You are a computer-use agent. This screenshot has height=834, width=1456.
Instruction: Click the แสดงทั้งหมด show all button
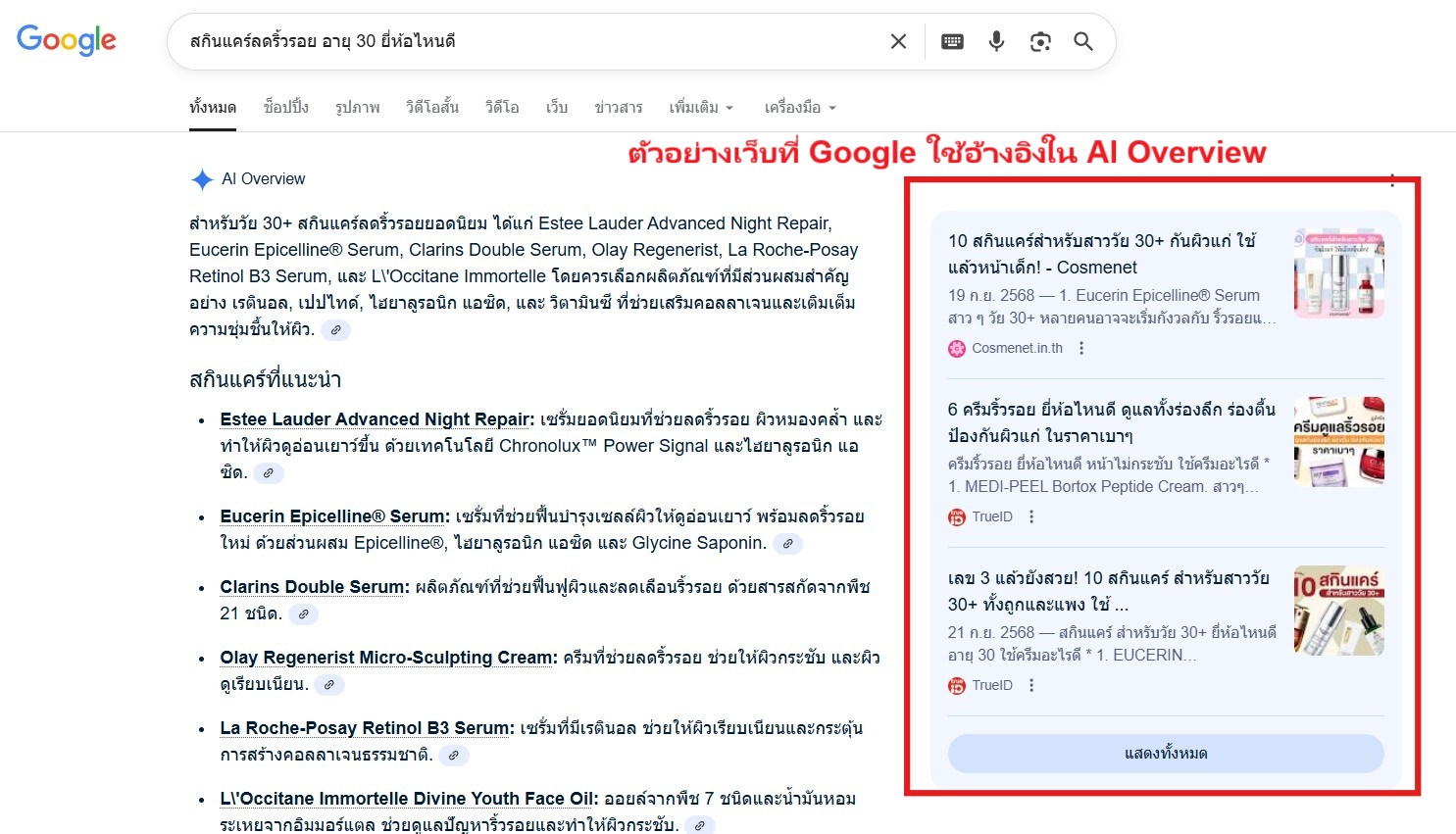pos(1166,754)
